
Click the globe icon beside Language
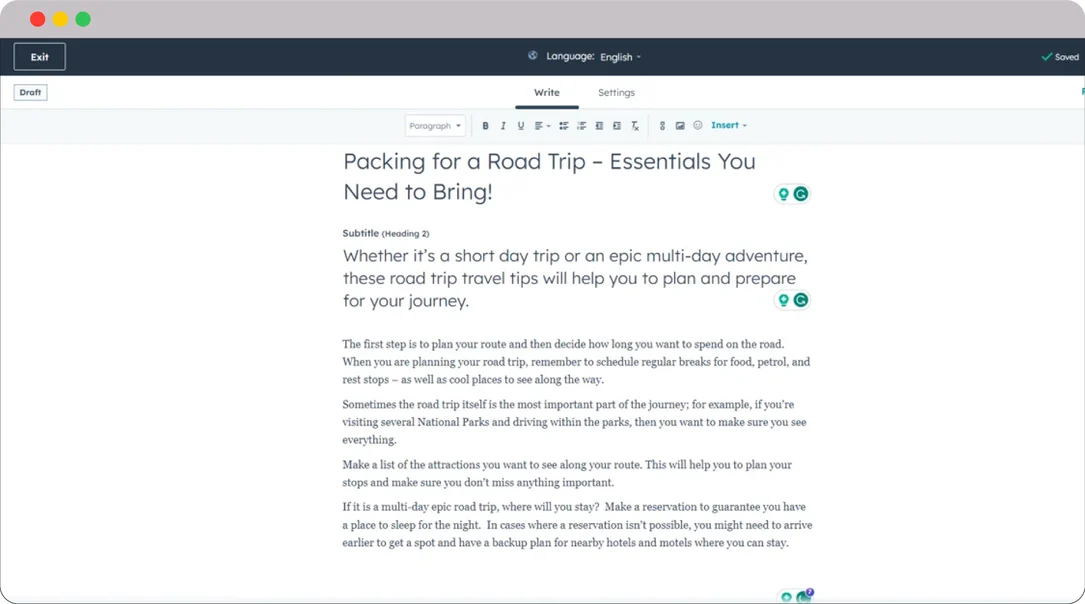point(532,55)
